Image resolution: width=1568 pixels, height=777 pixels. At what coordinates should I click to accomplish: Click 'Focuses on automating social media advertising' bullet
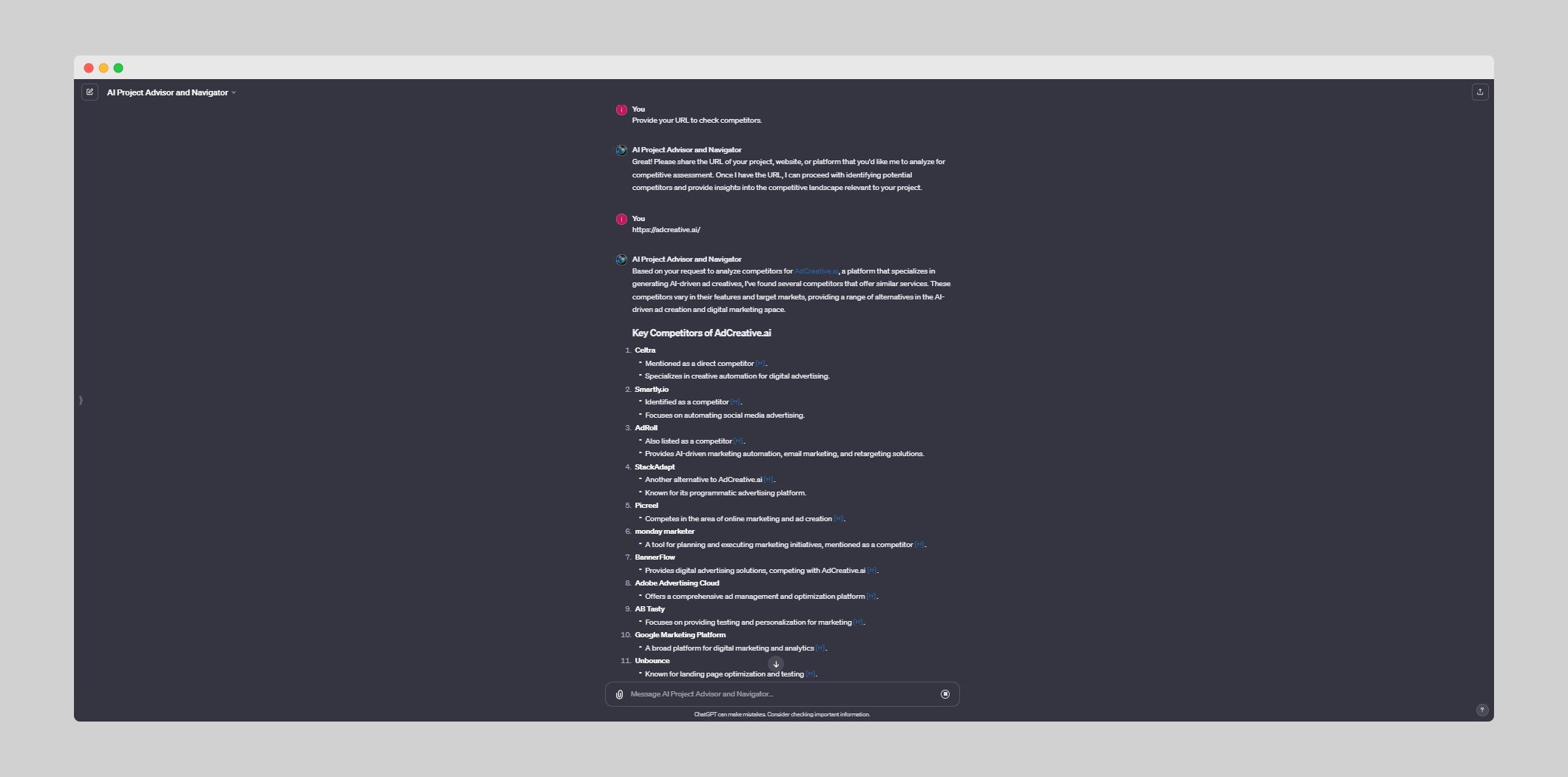[725, 415]
